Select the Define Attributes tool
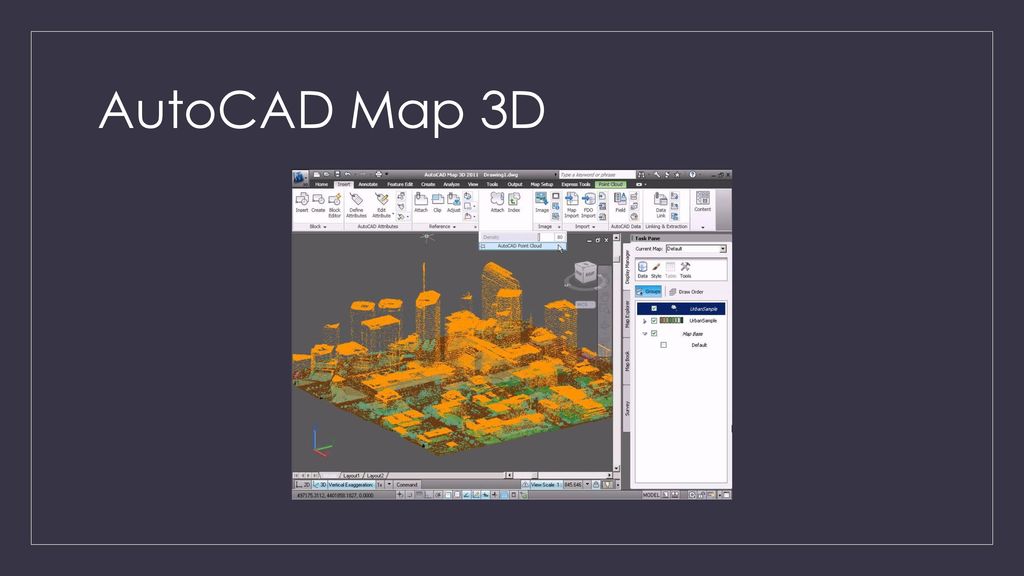Screen dimensions: 1024x576 point(356,204)
